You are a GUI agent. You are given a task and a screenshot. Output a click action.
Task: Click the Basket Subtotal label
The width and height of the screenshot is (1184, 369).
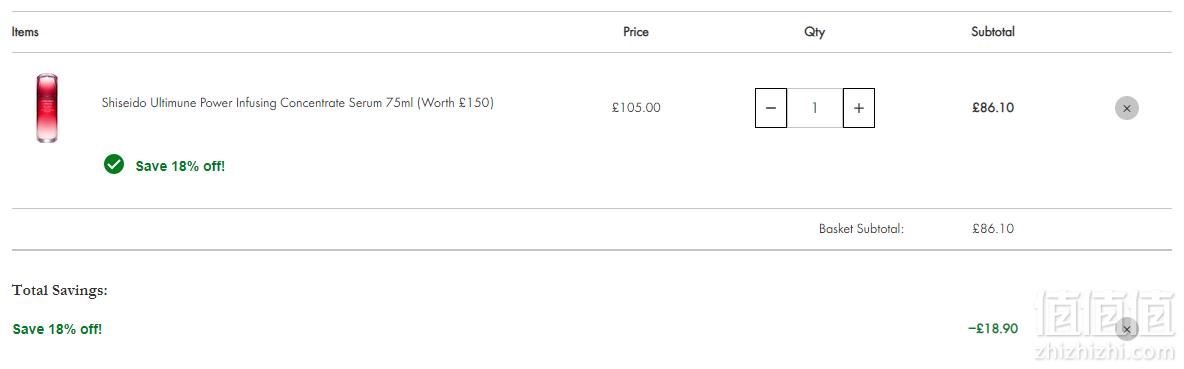coord(862,229)
